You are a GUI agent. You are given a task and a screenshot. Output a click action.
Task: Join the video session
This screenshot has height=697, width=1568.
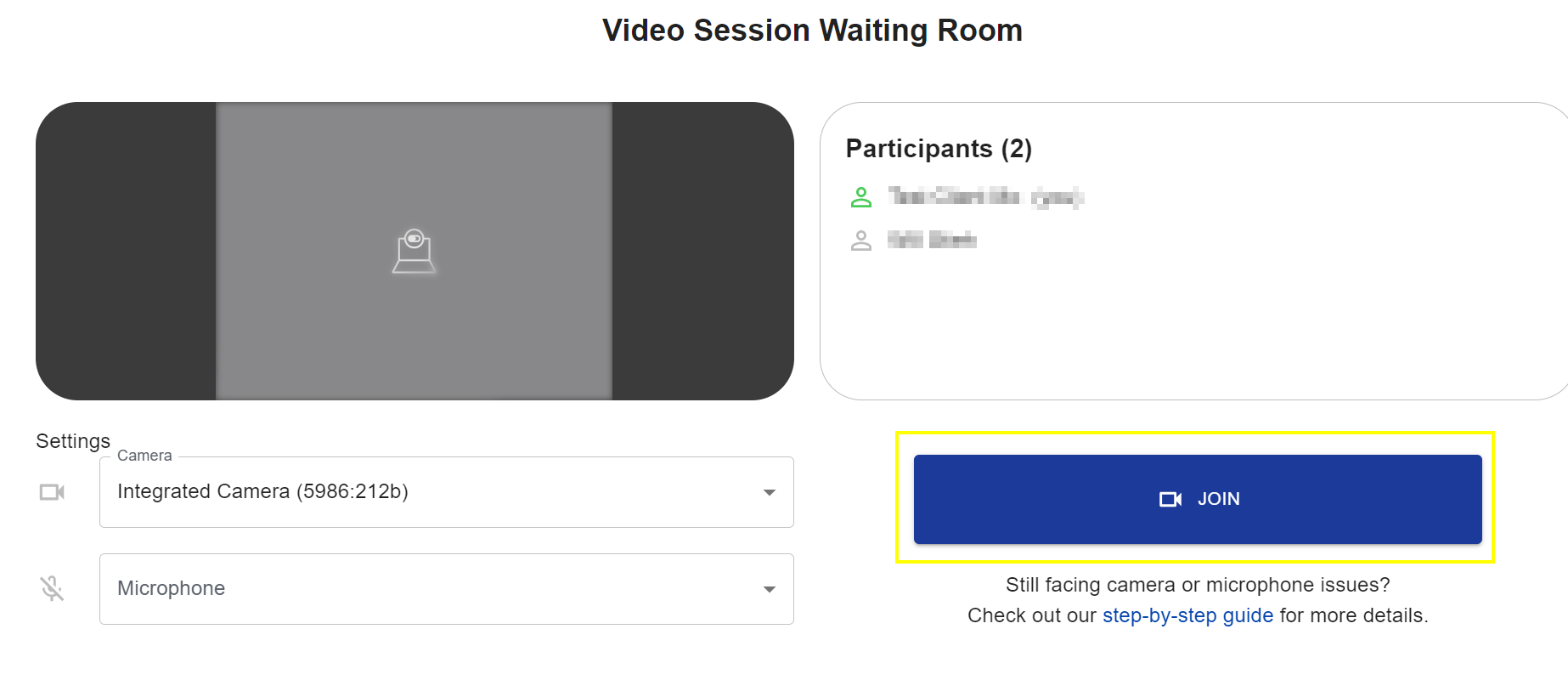[1198, 499]
